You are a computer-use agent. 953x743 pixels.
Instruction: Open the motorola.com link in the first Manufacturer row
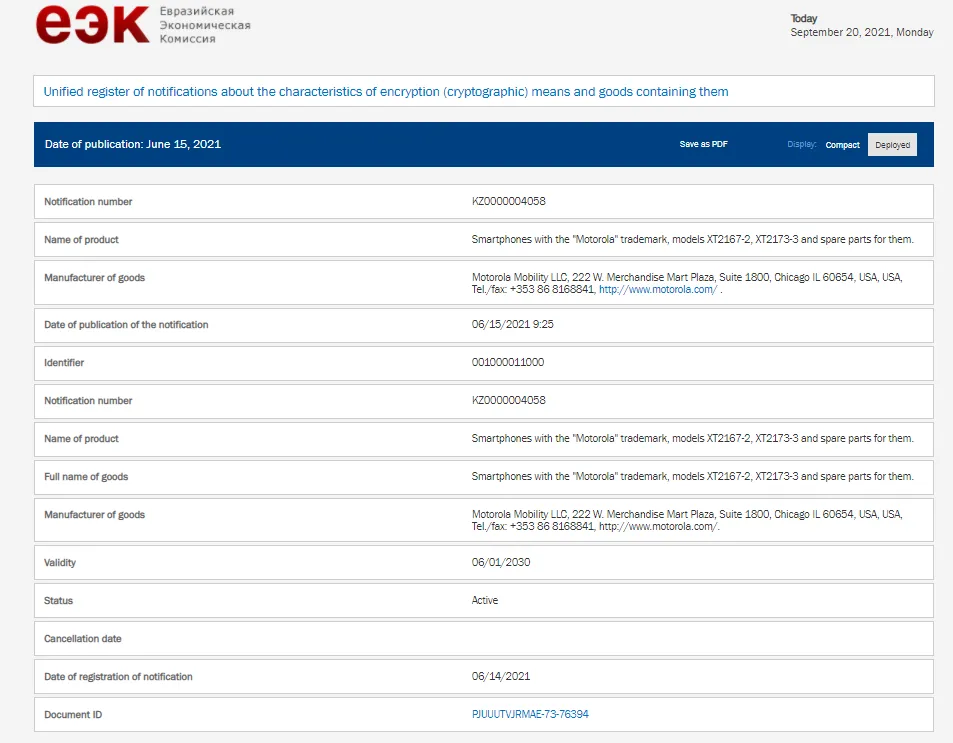tap(658, 289)
